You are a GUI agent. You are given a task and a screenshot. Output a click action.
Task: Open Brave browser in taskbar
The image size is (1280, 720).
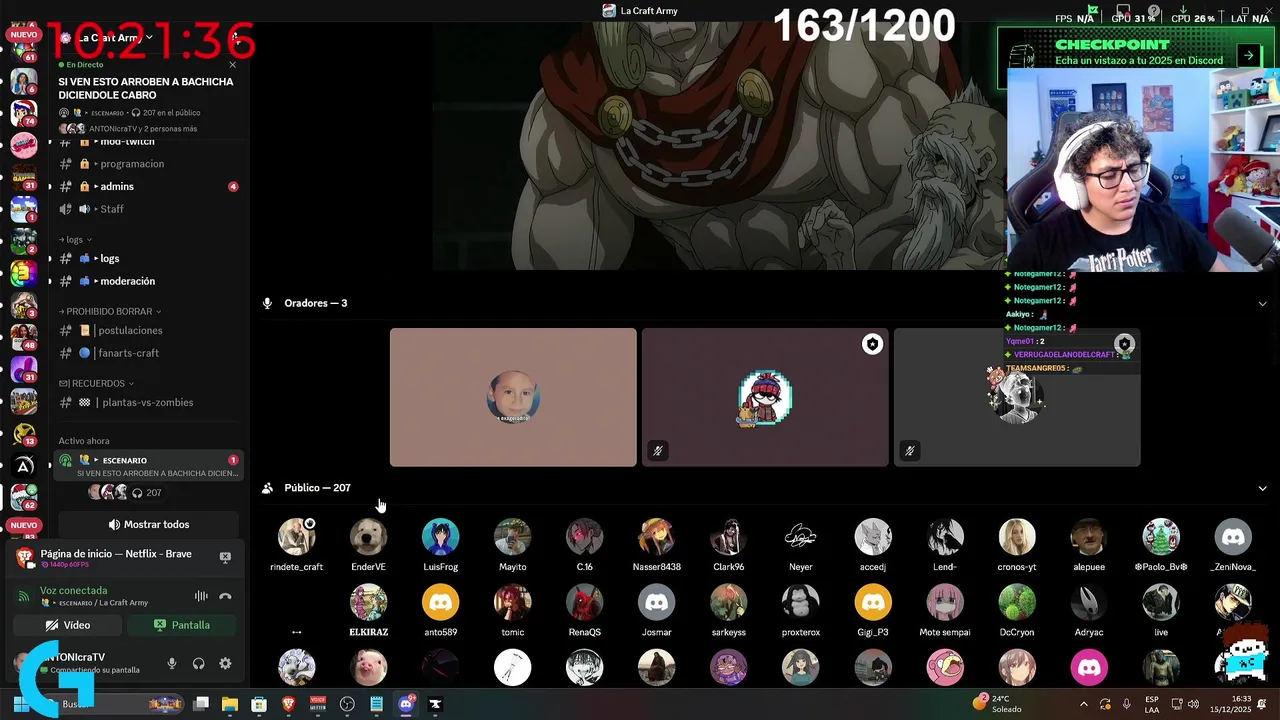pyautogui.click(x=289, y=704)
